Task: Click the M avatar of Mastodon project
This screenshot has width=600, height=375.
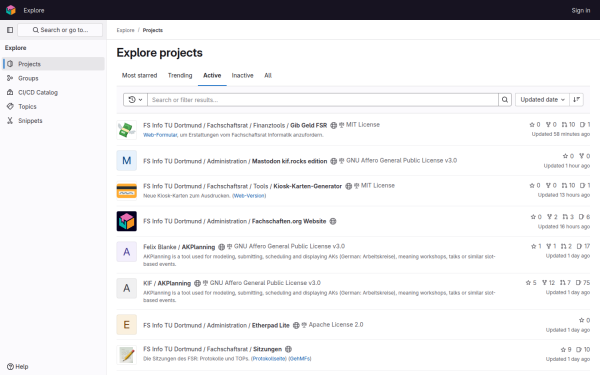Action: tap(127, 160)
